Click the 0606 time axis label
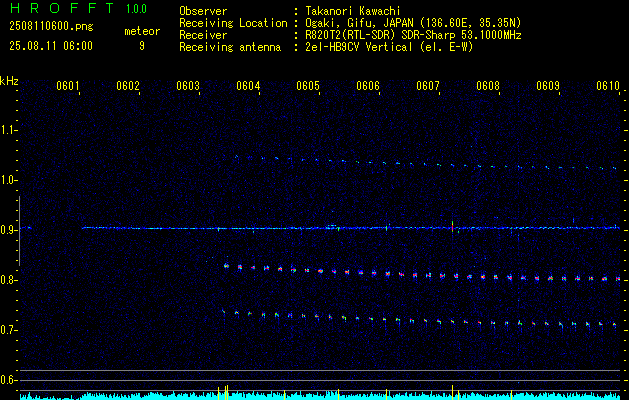The width and height of the screenshot is (629, 400). (x=368, y=86)
